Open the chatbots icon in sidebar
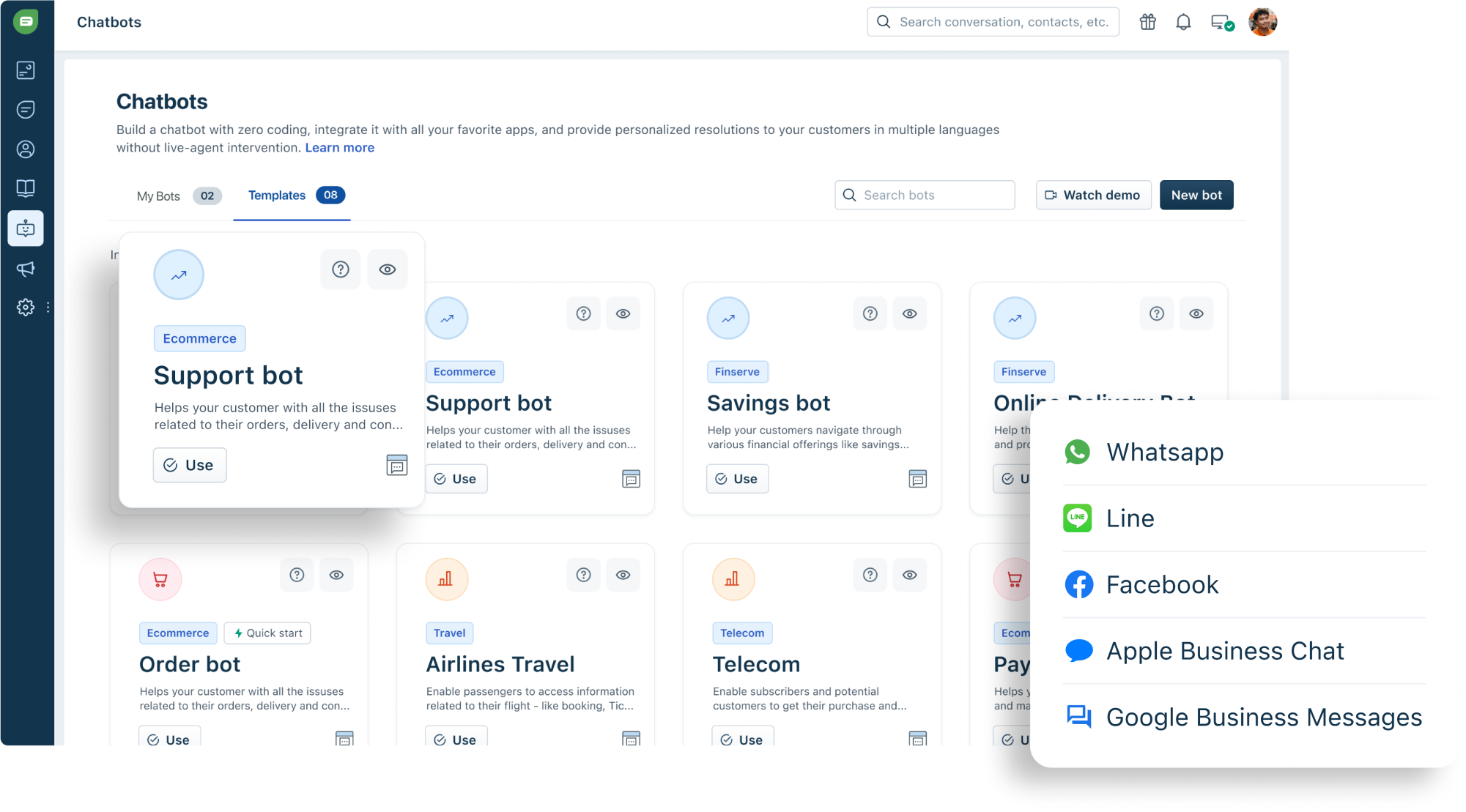Viewport: 1466px width, 812px height. click(x=26, y=228)
